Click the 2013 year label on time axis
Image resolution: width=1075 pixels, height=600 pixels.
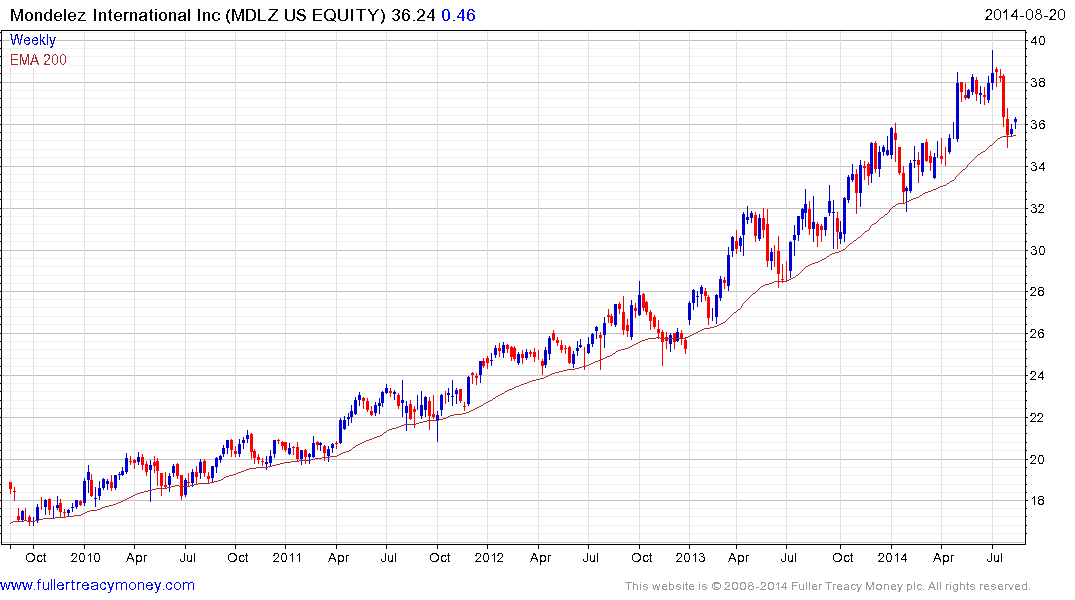tap(690, 557)
